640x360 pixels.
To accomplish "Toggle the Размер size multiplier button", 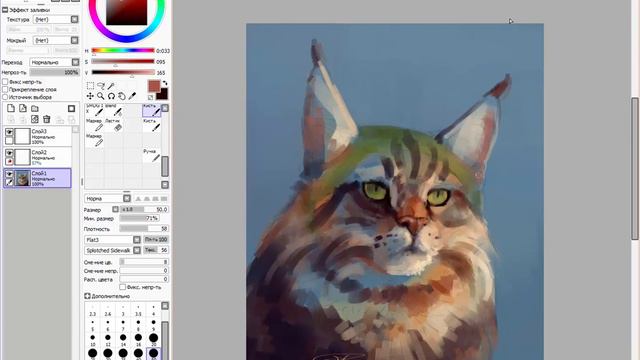I will [x=115, y=209].
